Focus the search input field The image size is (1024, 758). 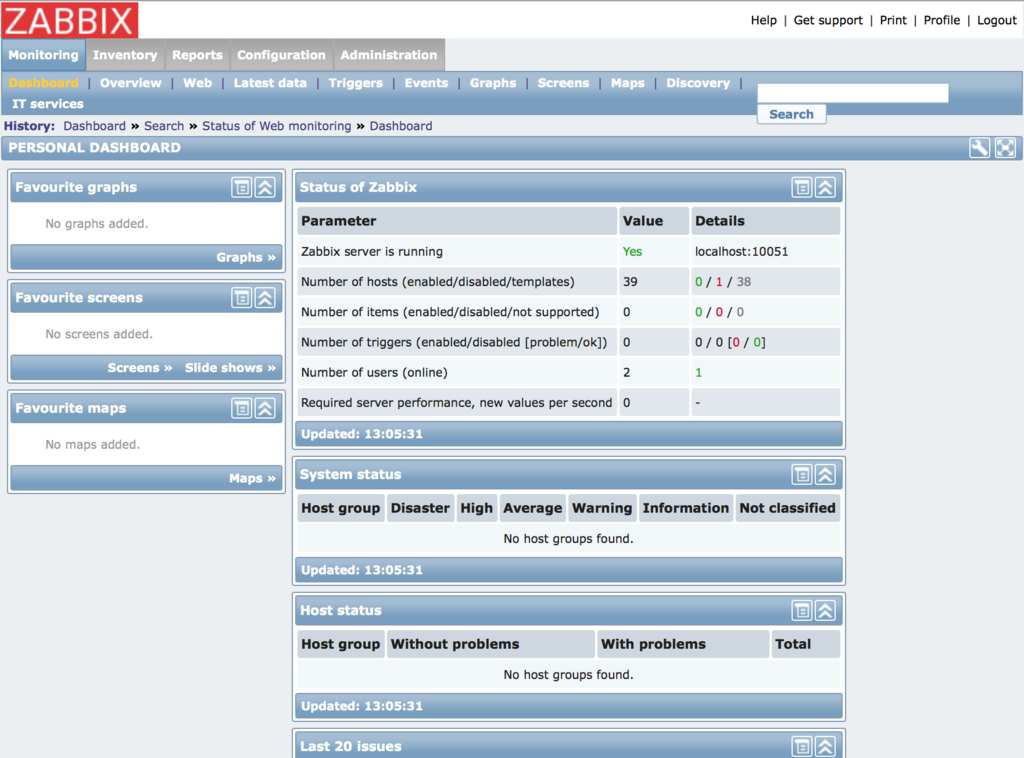[x=853, y=93]
